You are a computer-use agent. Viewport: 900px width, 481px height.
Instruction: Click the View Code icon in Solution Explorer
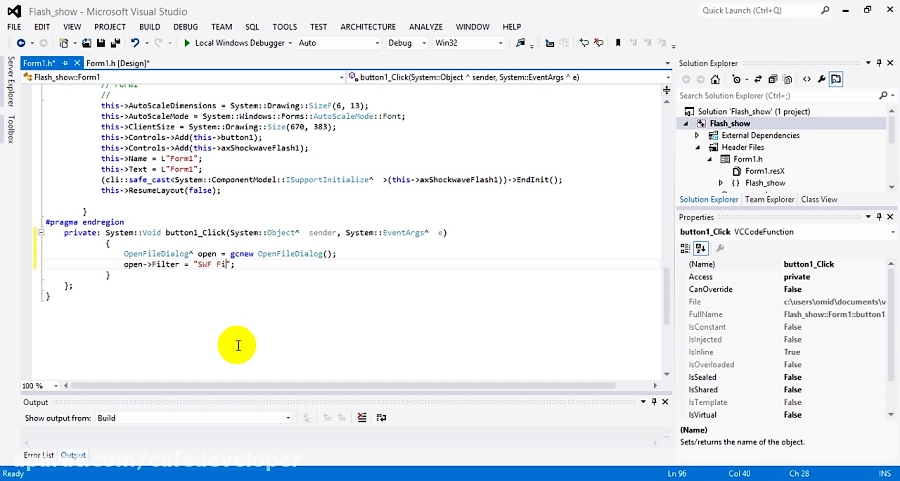[x=806, y=79]
